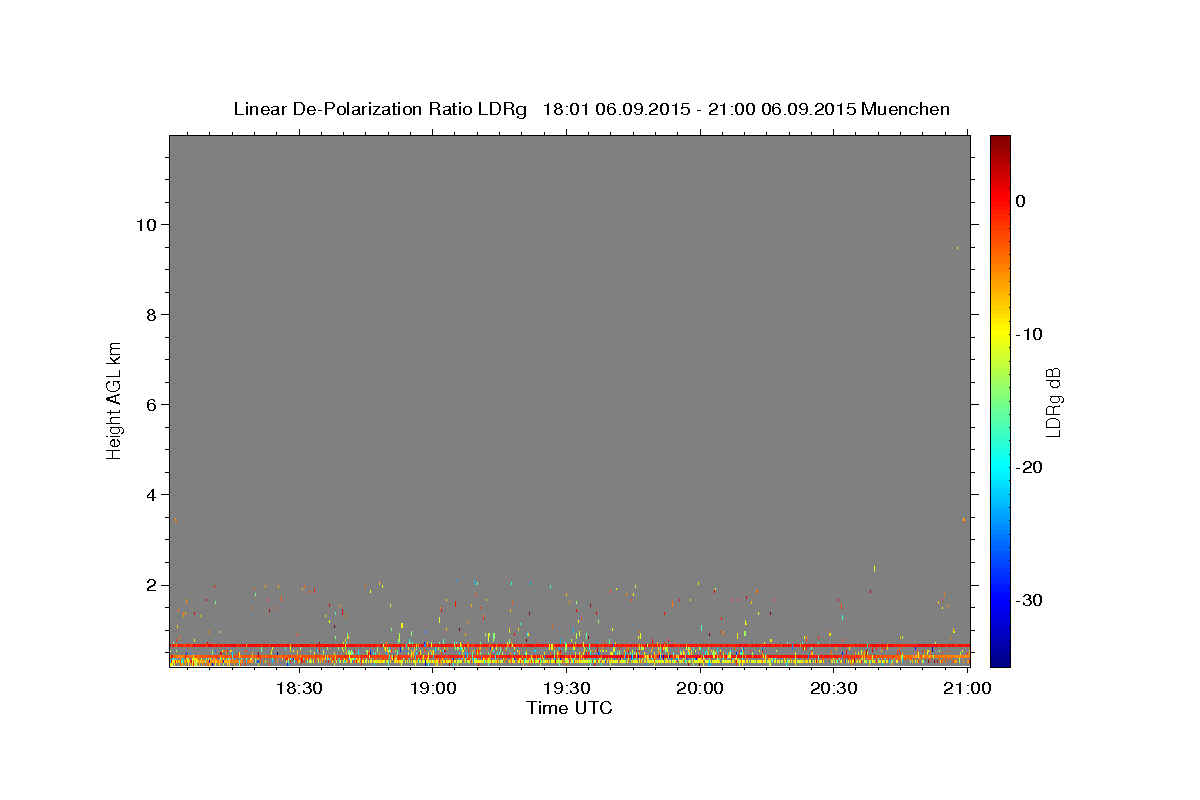Click the '20:00' time axis label

(x=700, y=689)
